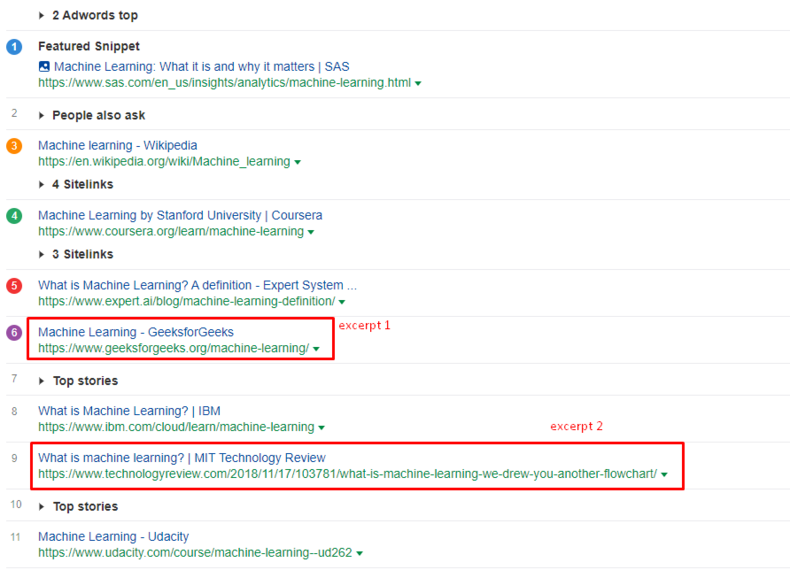The height and width of the screenshot is (570, 790).
Task: Click the red position 5 badge
Action: [14, 286]
